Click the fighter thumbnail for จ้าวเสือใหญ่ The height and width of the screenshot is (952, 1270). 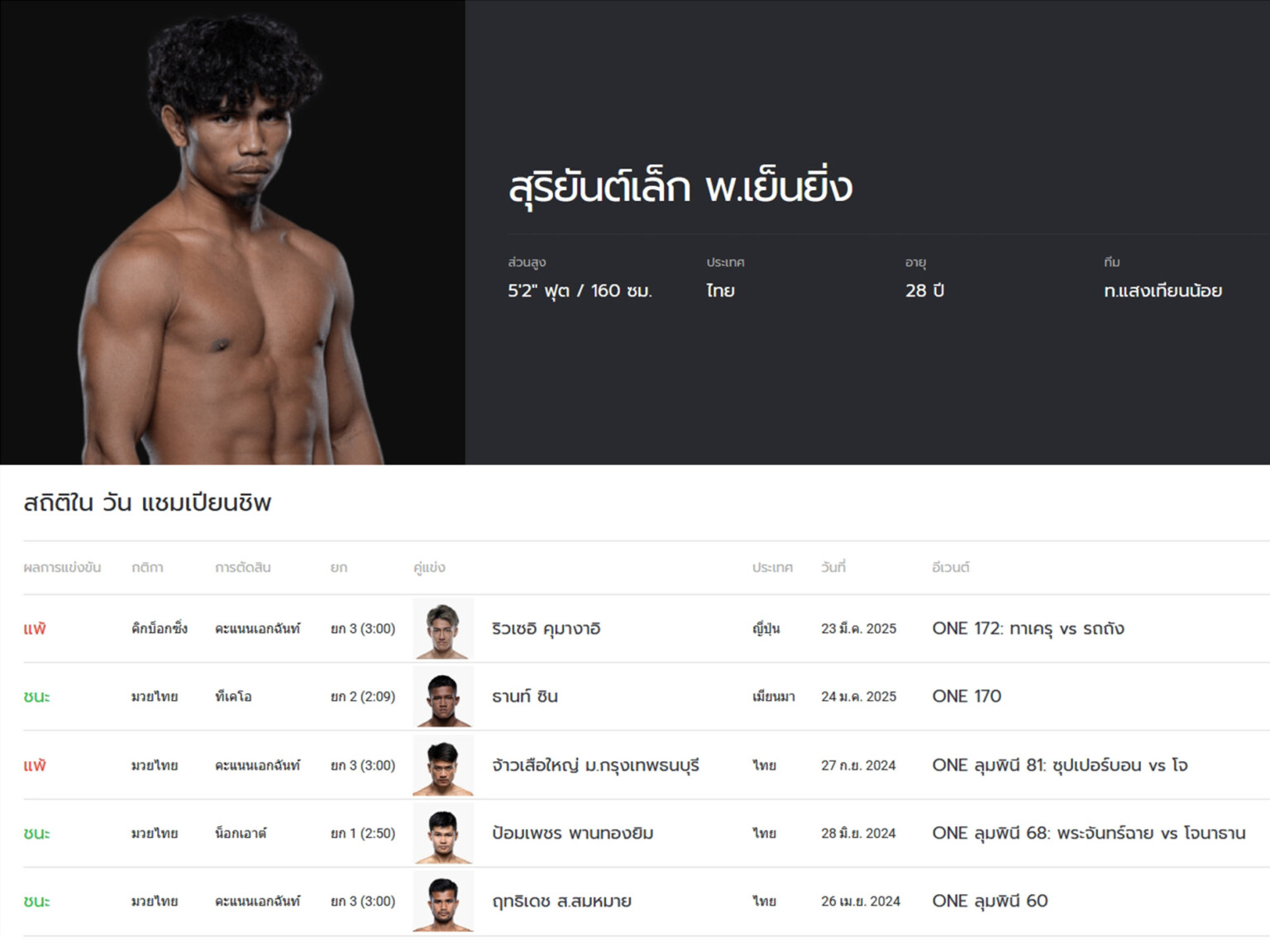(x=443, y=765)
